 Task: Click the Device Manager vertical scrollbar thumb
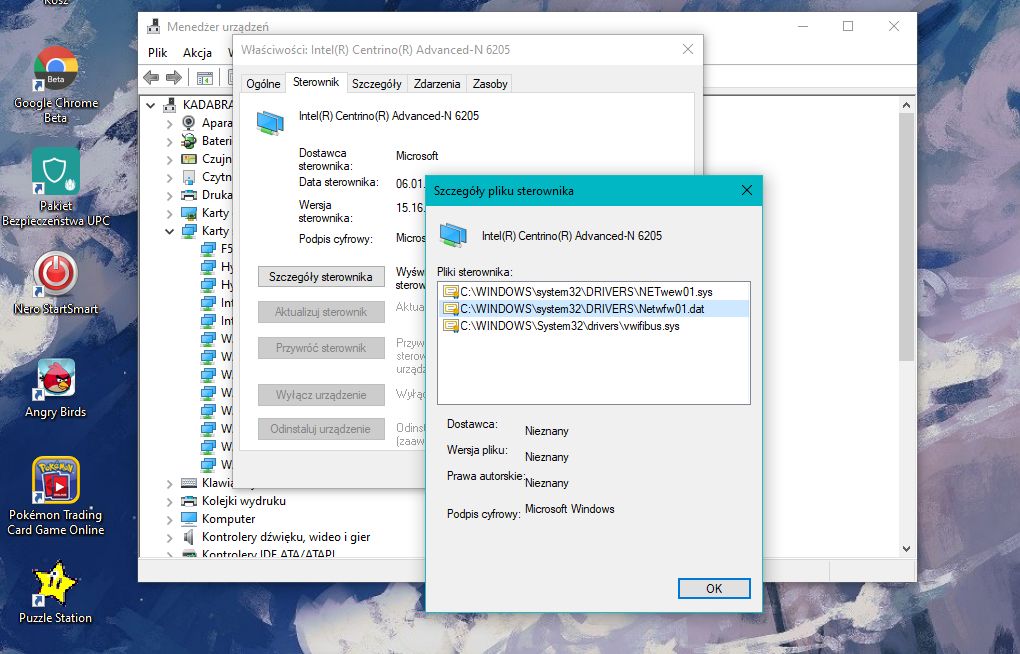click(906, 237)
